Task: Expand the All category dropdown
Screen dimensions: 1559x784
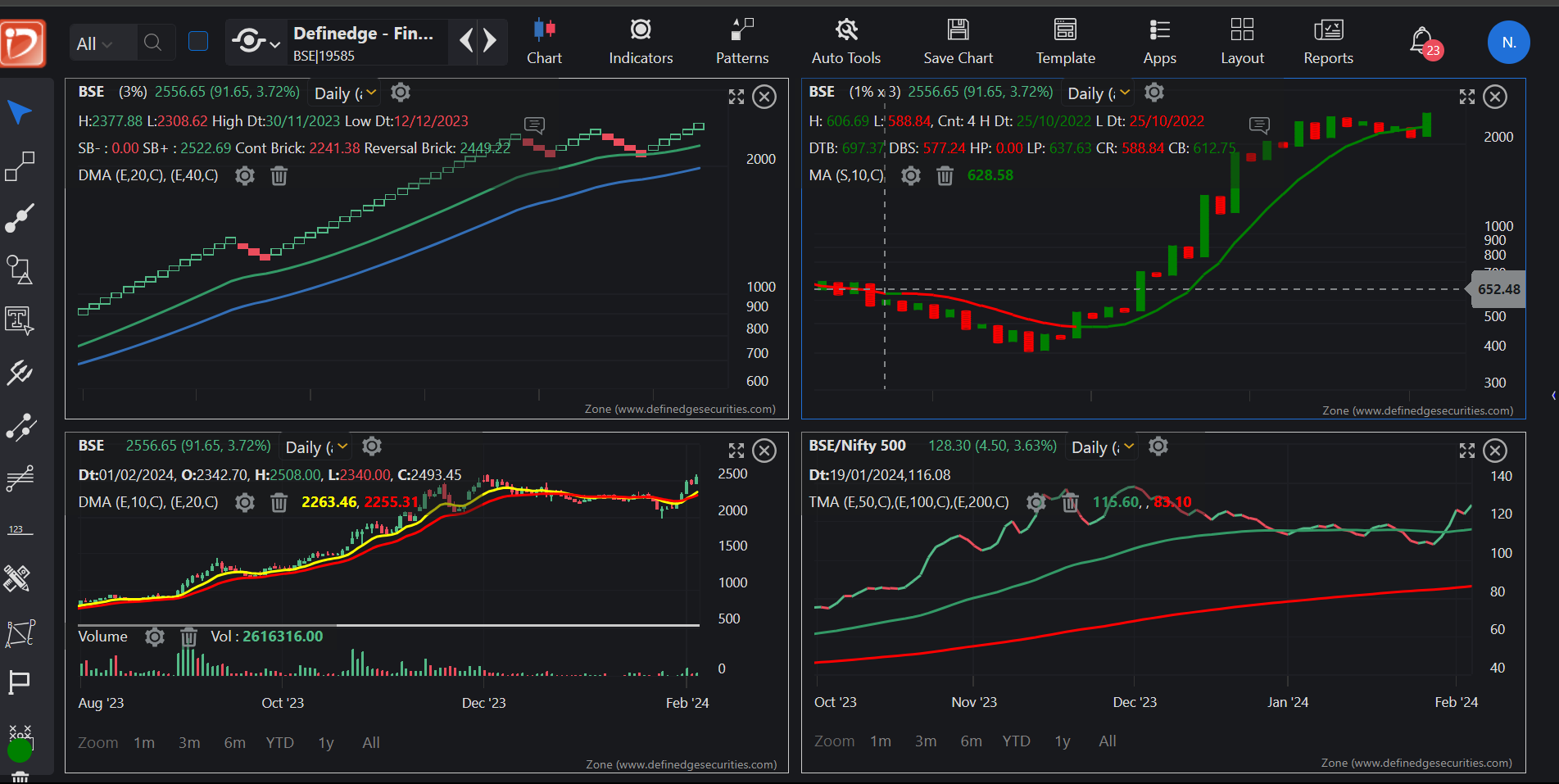Action: 95,43
